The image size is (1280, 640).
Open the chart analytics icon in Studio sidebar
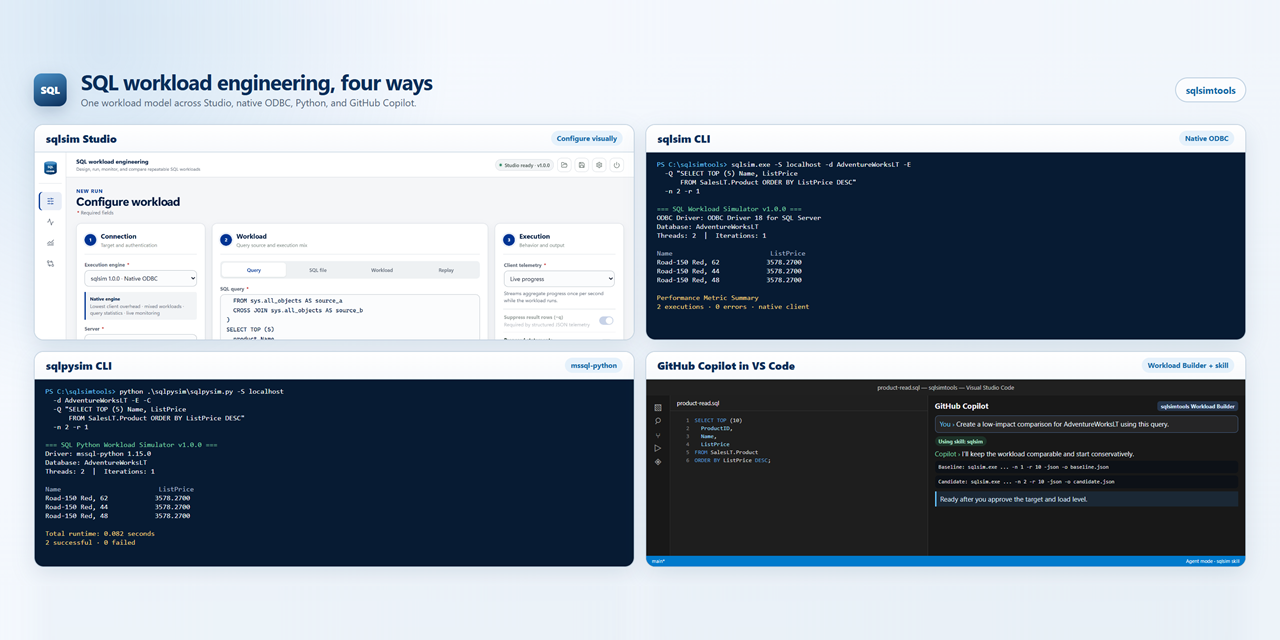(50, 243)
